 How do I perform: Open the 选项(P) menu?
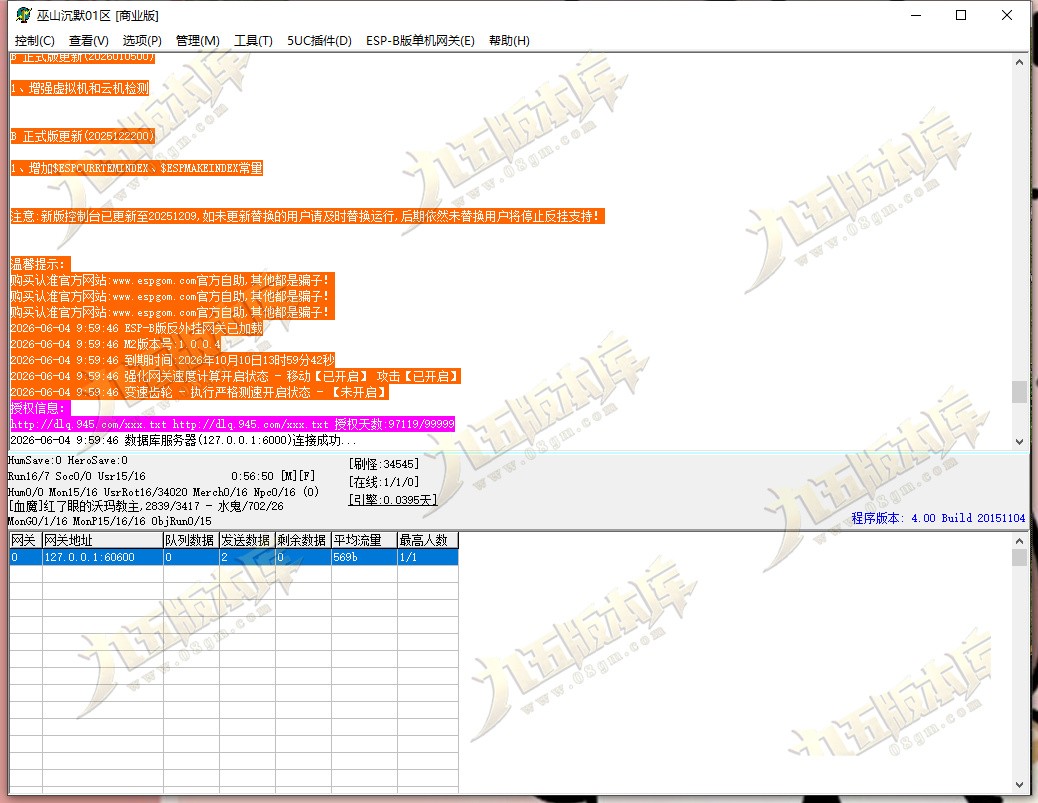(x=142, y=40)
